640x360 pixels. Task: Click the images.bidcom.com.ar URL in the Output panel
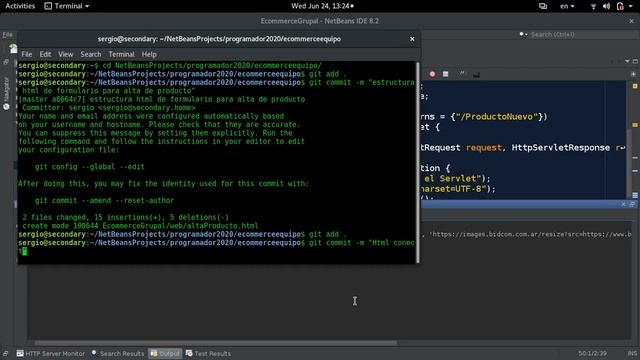(531, 234)
